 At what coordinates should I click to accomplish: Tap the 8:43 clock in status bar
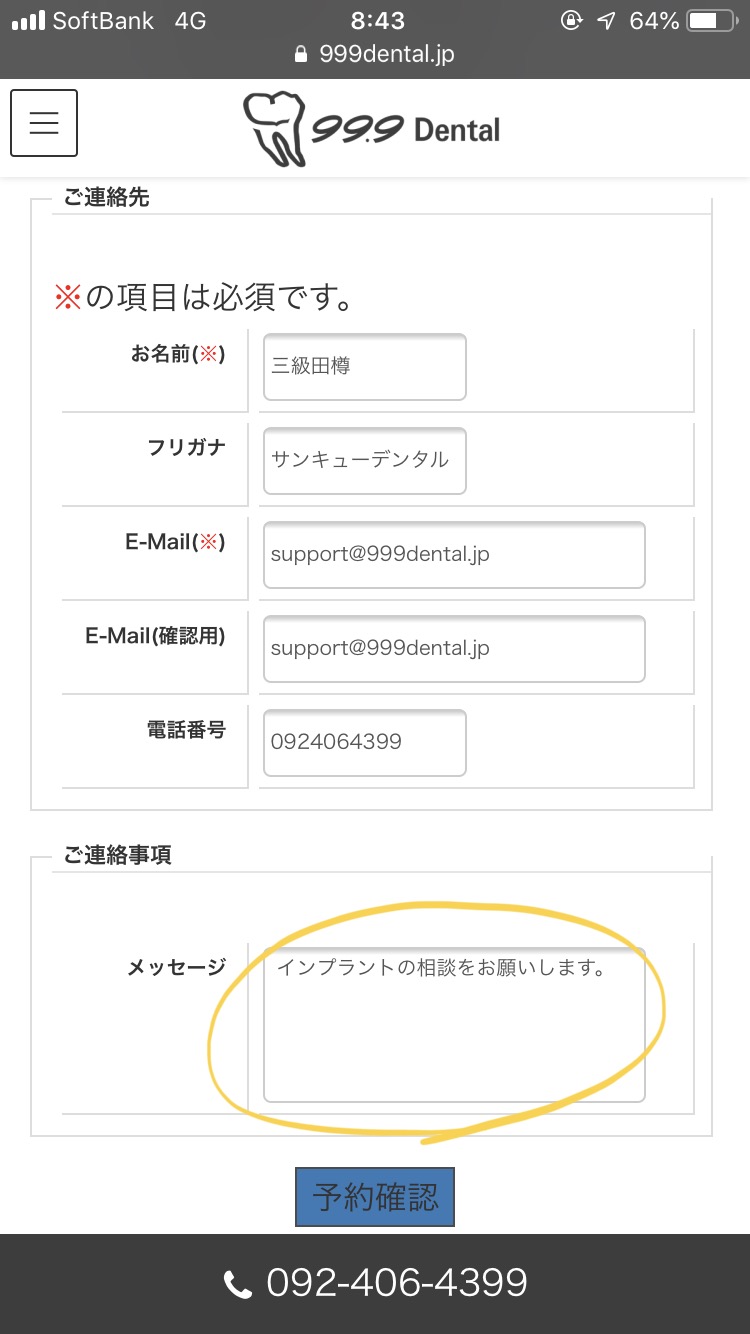coord(378,21)
